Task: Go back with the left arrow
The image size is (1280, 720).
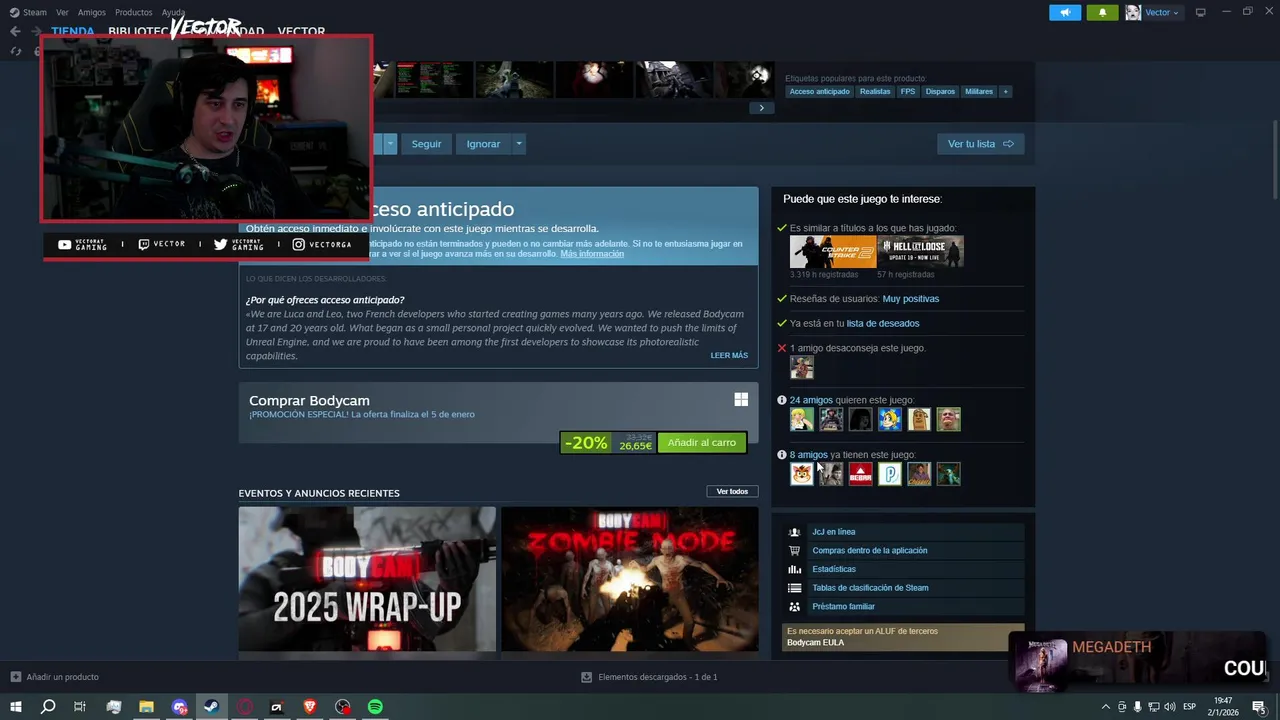Action: click(x=15, y=31)
